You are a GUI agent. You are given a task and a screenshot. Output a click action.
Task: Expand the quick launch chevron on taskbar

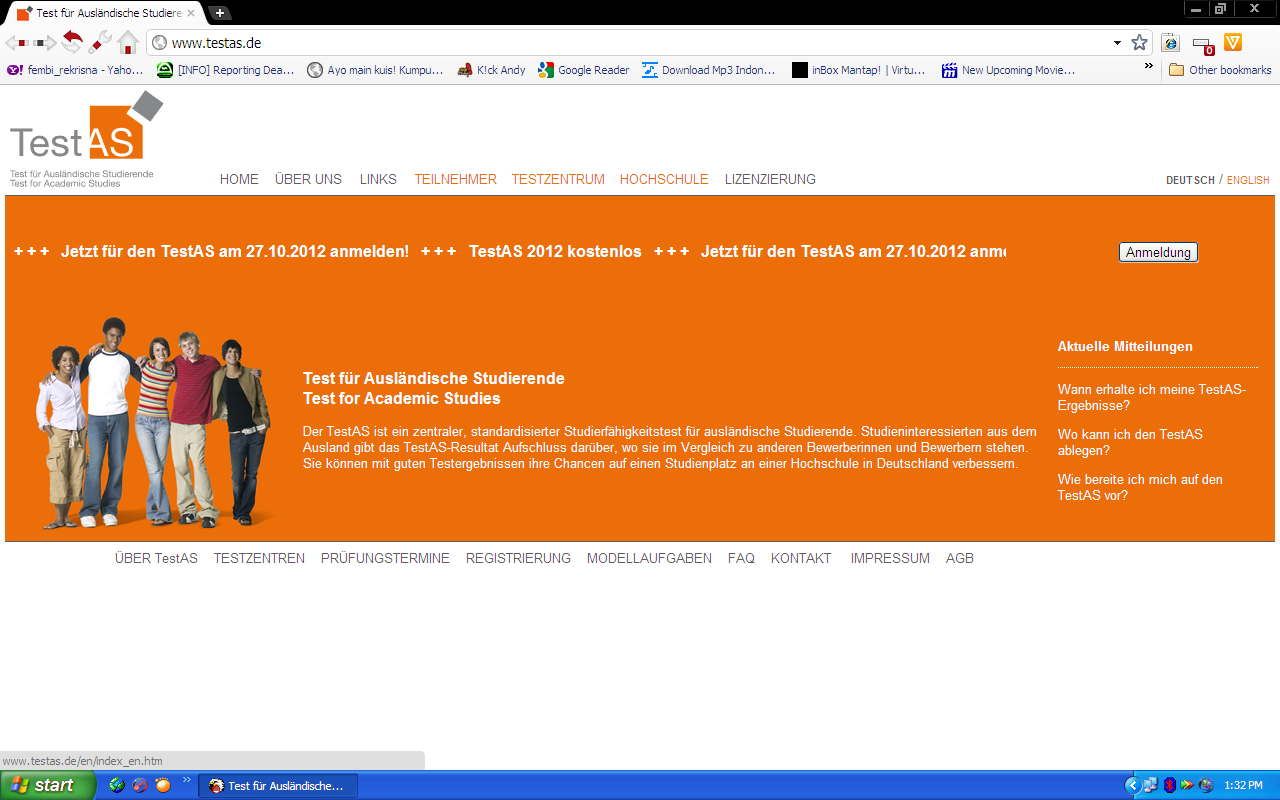(x=186, y=782)
